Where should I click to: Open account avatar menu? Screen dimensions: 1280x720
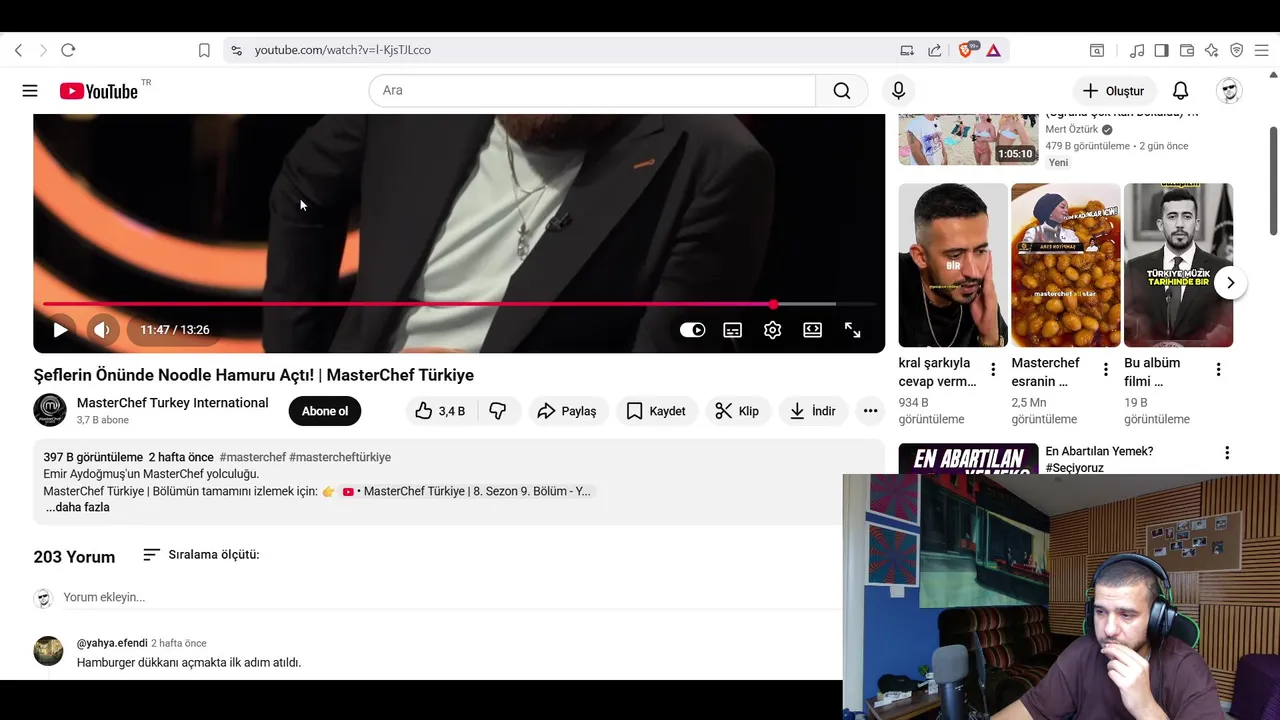1229,91
